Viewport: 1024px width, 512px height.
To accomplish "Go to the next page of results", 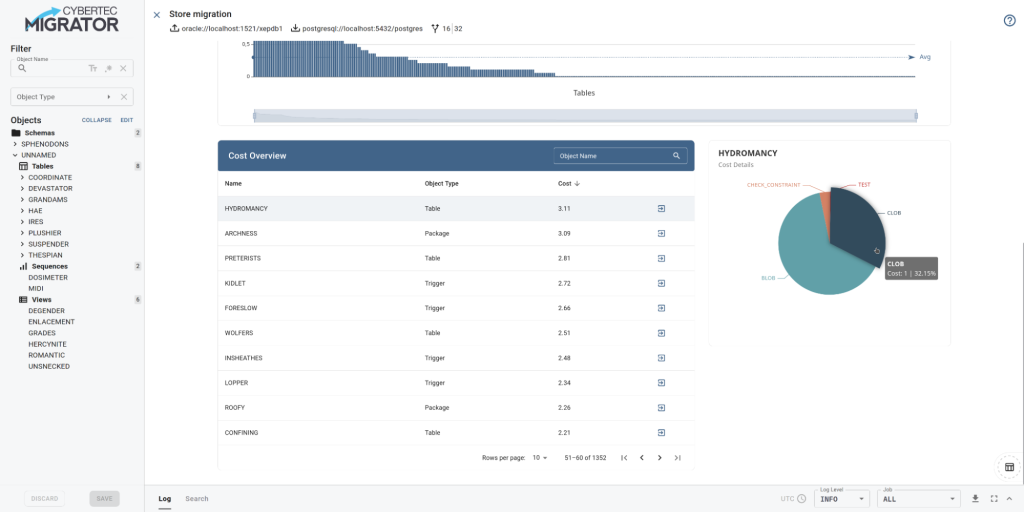I will click(660, 458).
